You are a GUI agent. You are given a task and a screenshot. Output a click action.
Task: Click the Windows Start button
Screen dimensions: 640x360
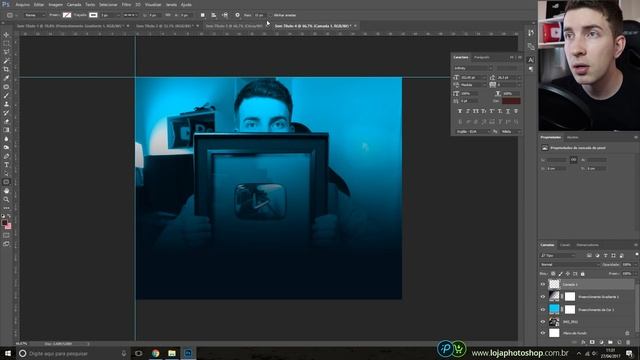click(8, 353)
